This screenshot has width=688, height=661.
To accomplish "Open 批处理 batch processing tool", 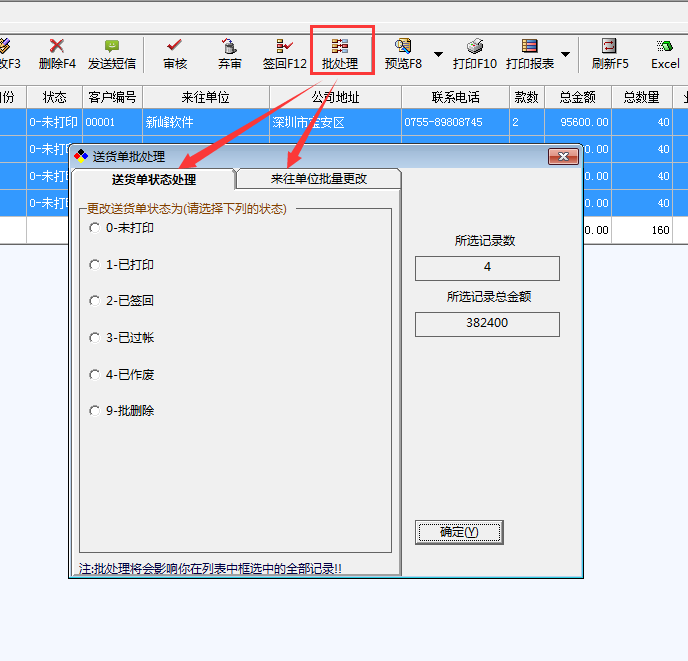I will coord(340,54).
